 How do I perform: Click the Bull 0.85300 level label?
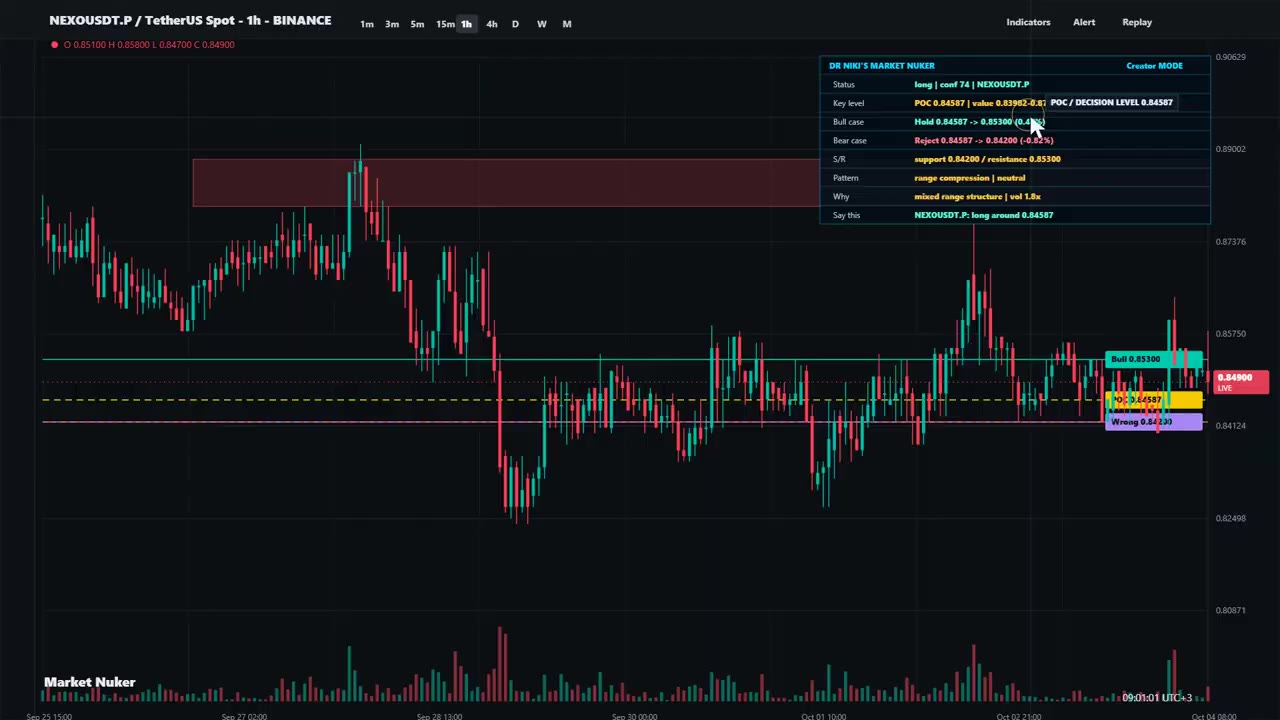point(1154,359)
